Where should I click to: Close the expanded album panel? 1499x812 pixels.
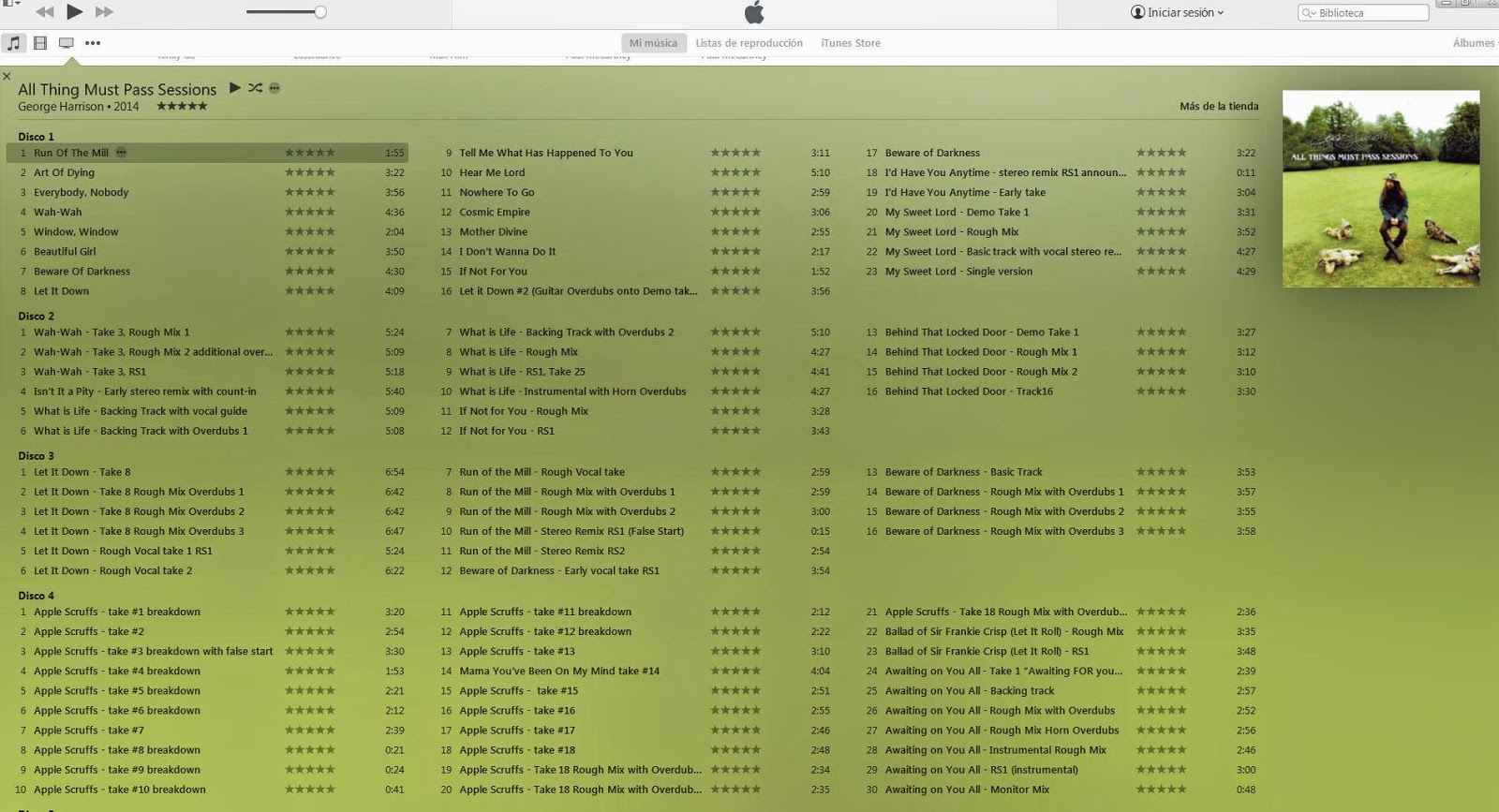pyautogui.click(x=7, y=77)
